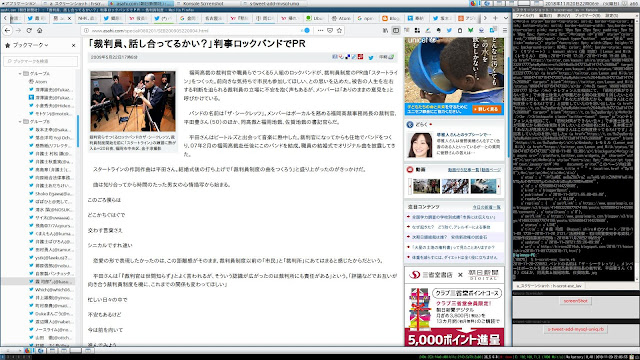
Task: Show site information for asahi.com
Action: pos(86,30)
